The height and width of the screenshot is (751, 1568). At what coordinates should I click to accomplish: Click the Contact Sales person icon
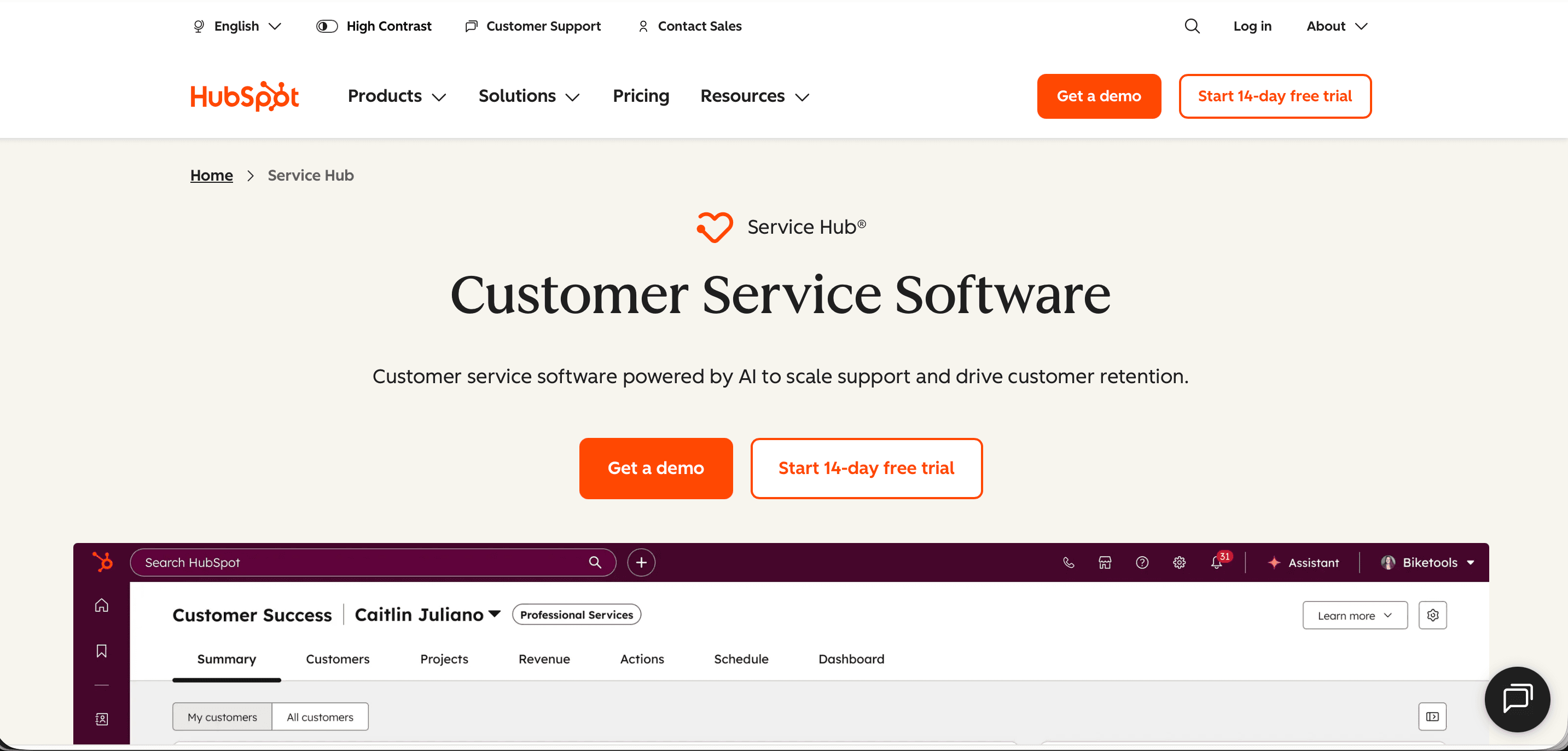point(643,26)
